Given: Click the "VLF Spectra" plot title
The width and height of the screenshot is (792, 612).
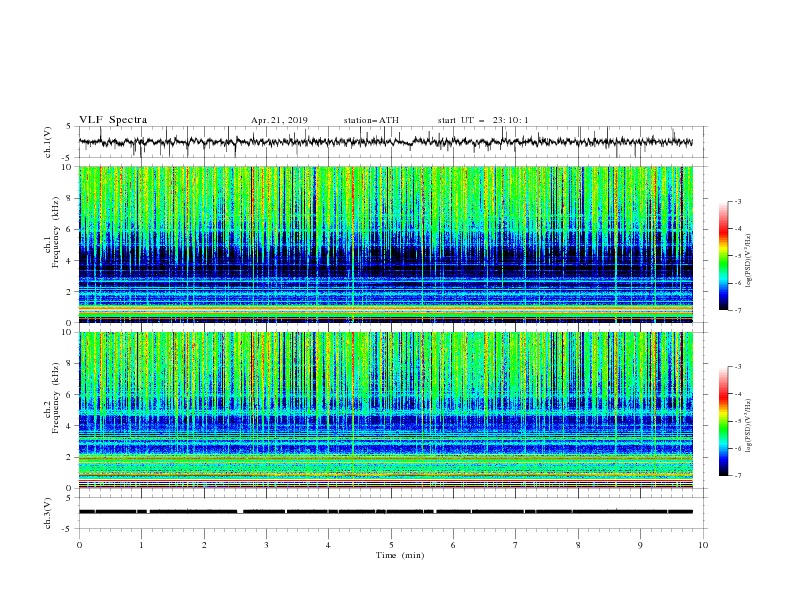Looking at the screenshot, I should pyautogui.click(x=113, y=120).
